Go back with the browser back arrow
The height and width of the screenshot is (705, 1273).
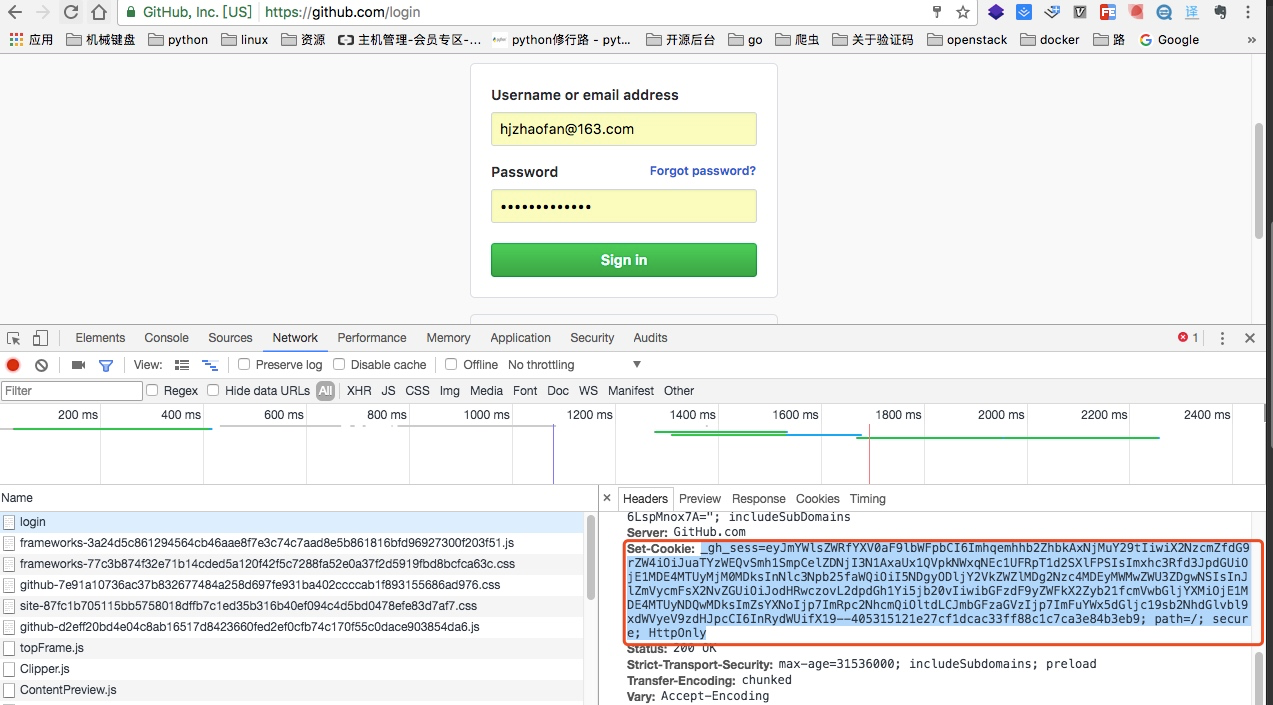tap(15, 13)
